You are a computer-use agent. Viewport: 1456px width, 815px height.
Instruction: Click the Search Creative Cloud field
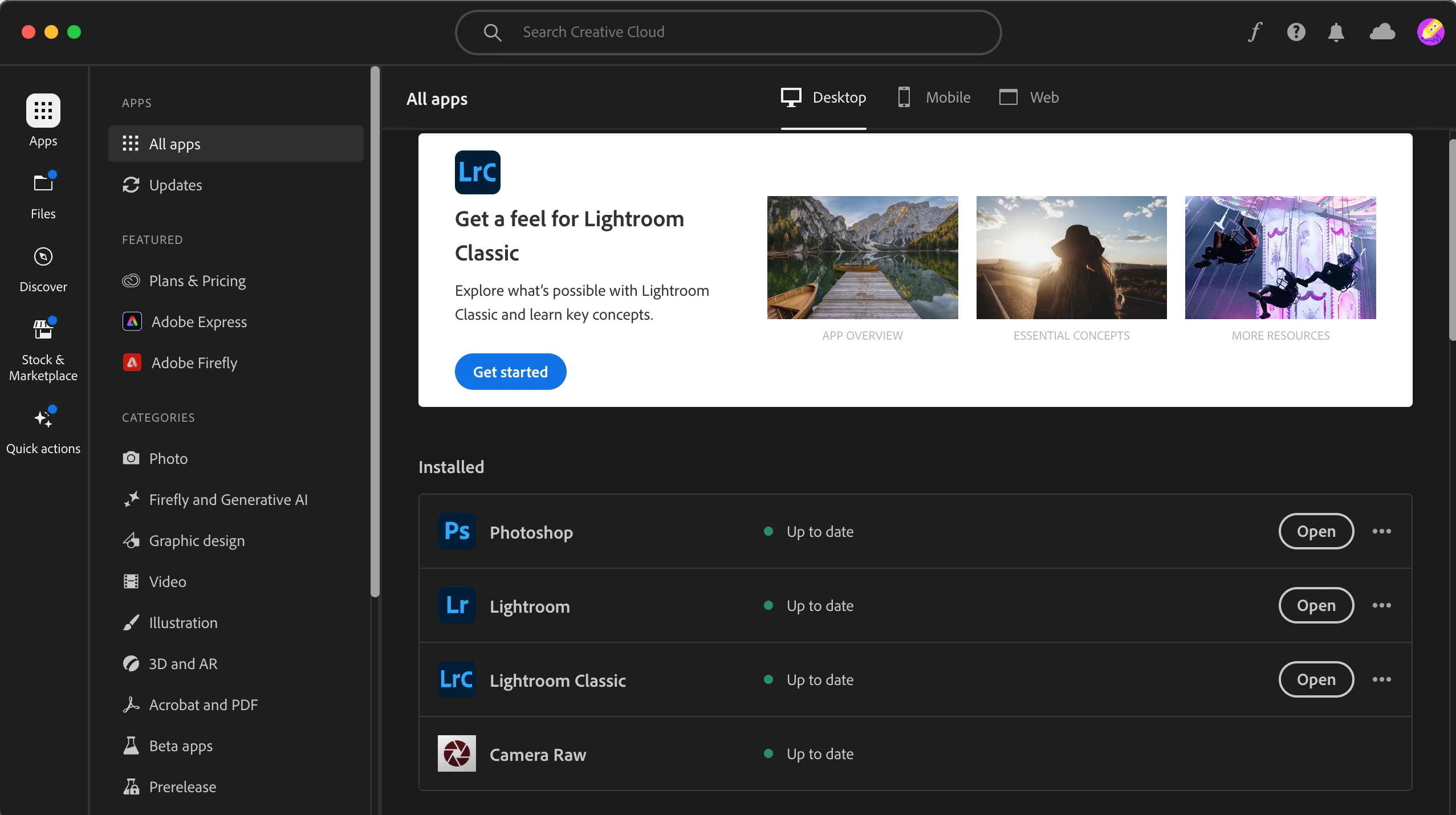pyautogui.click(x=728, y=32)
